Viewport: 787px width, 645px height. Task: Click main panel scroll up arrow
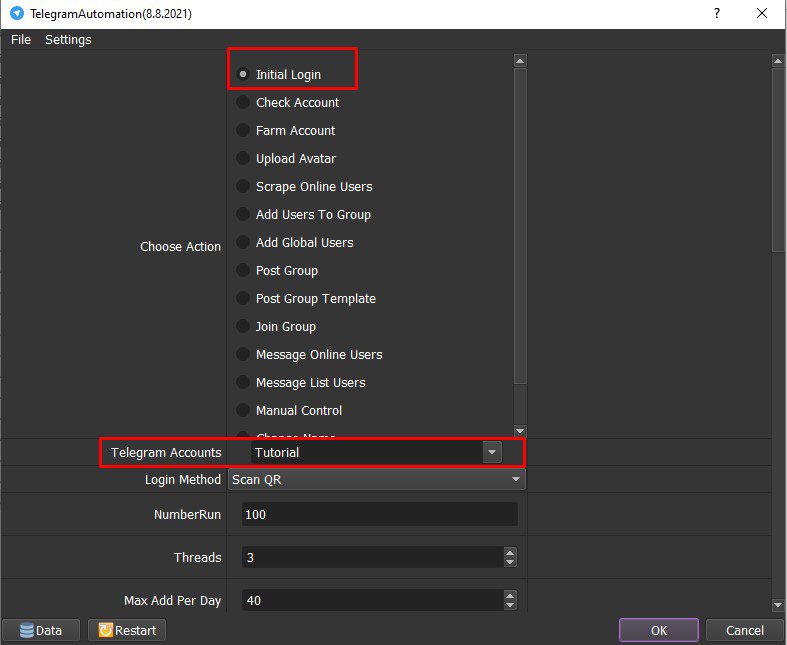click(x=778, y=61)
